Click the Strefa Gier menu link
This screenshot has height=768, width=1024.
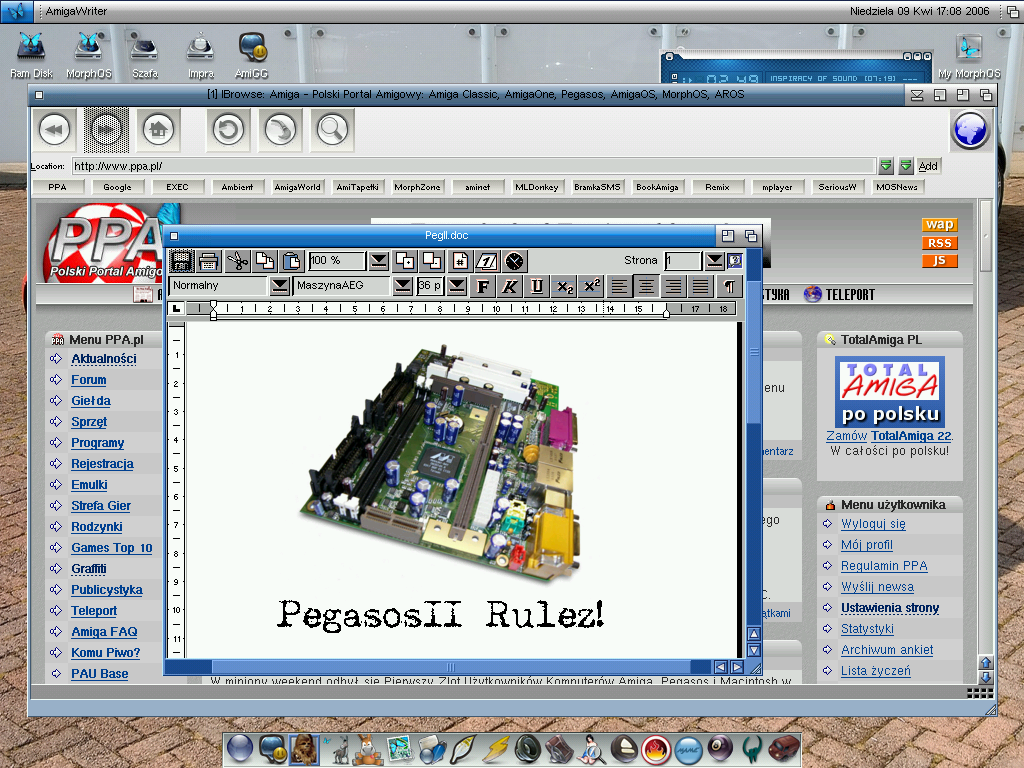tap(101, 505)
